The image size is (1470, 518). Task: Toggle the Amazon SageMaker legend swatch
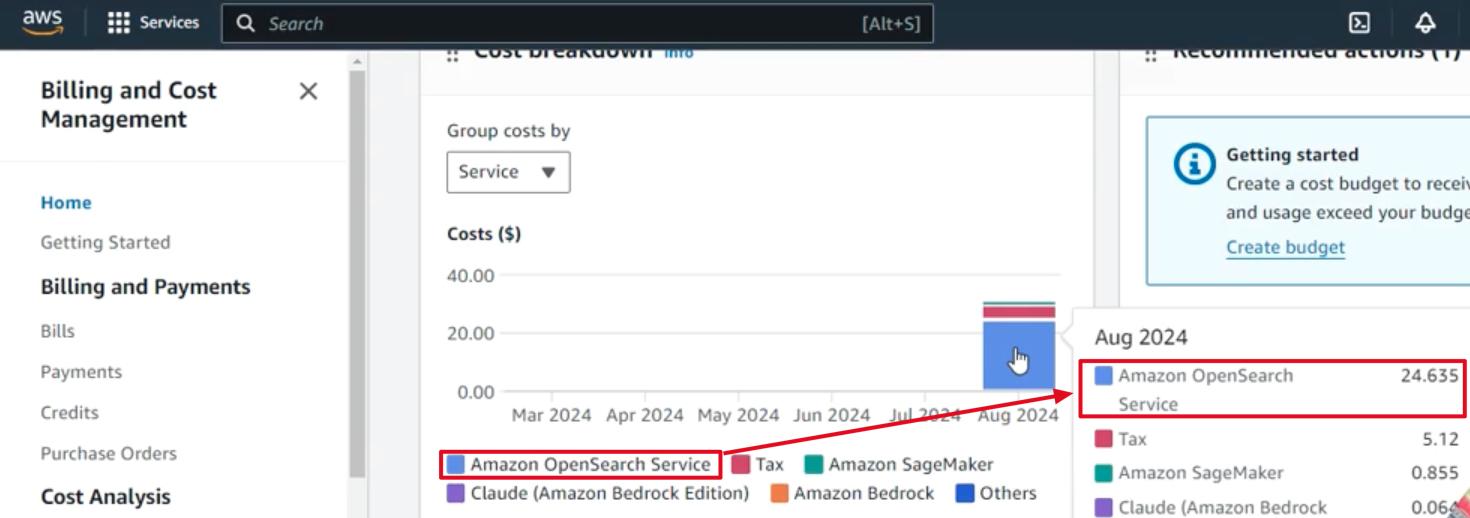pyautogui.click(x=814, y=464)
